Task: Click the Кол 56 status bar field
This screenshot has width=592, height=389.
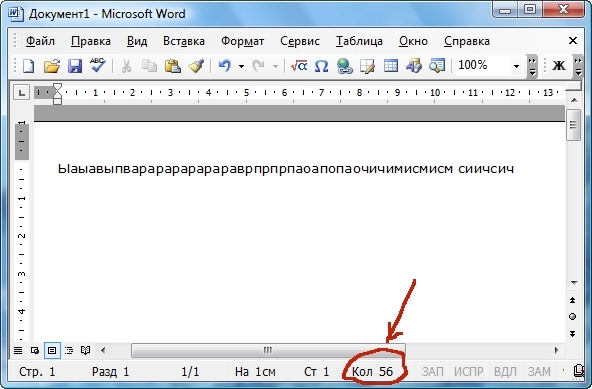Action: tap(372, 372)
